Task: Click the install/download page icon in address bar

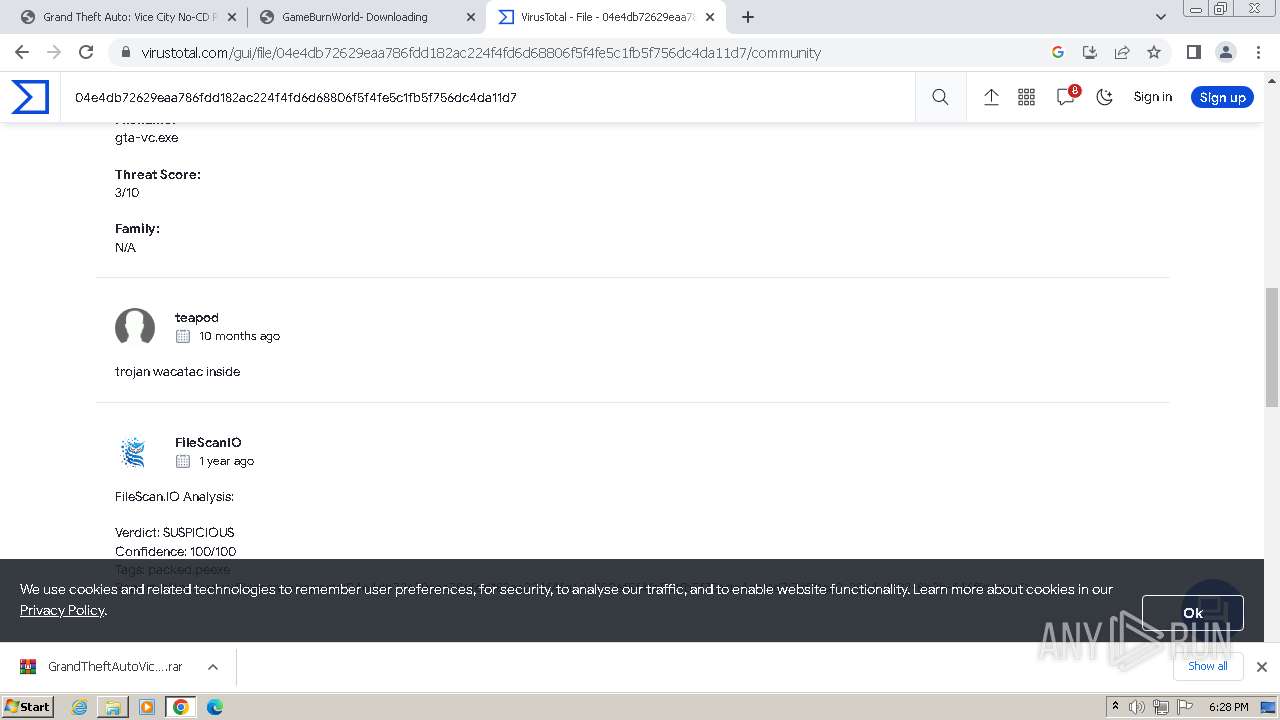Action: pos(1090,52)
